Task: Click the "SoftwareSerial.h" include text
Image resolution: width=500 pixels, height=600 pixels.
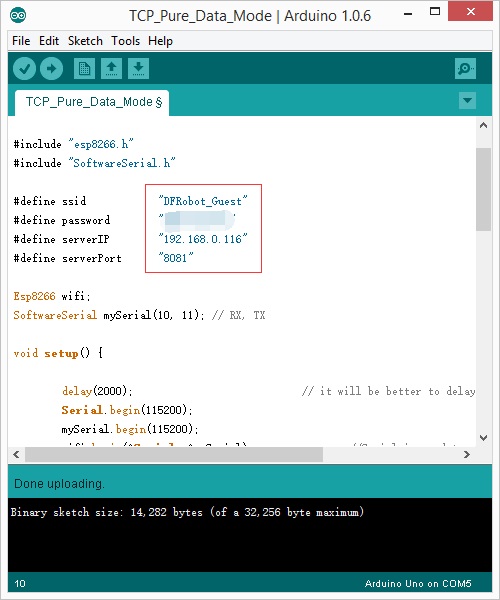Action: [122, 163]
